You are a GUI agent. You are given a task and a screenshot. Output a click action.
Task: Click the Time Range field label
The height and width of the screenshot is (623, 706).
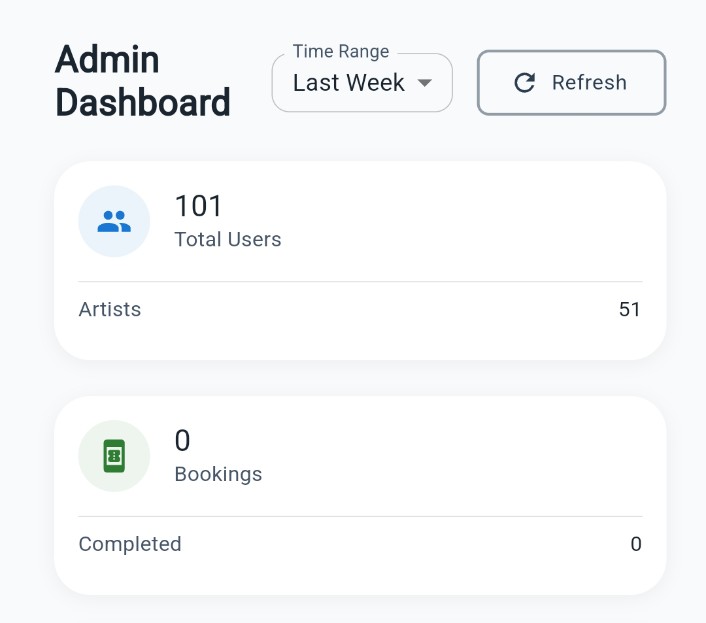point(340,52)
